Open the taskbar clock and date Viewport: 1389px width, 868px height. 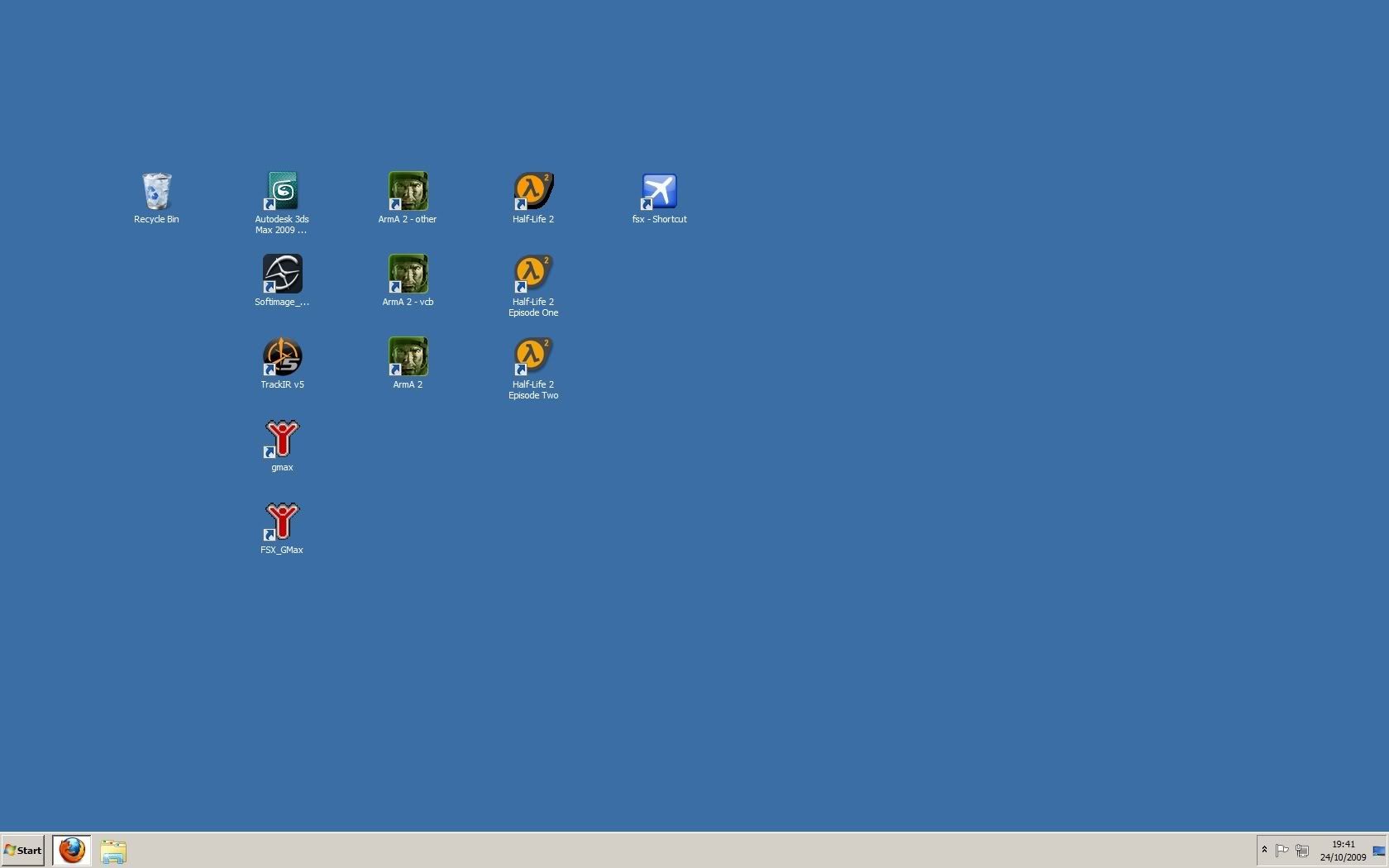pyautogui.click(x=1343, y=851)
